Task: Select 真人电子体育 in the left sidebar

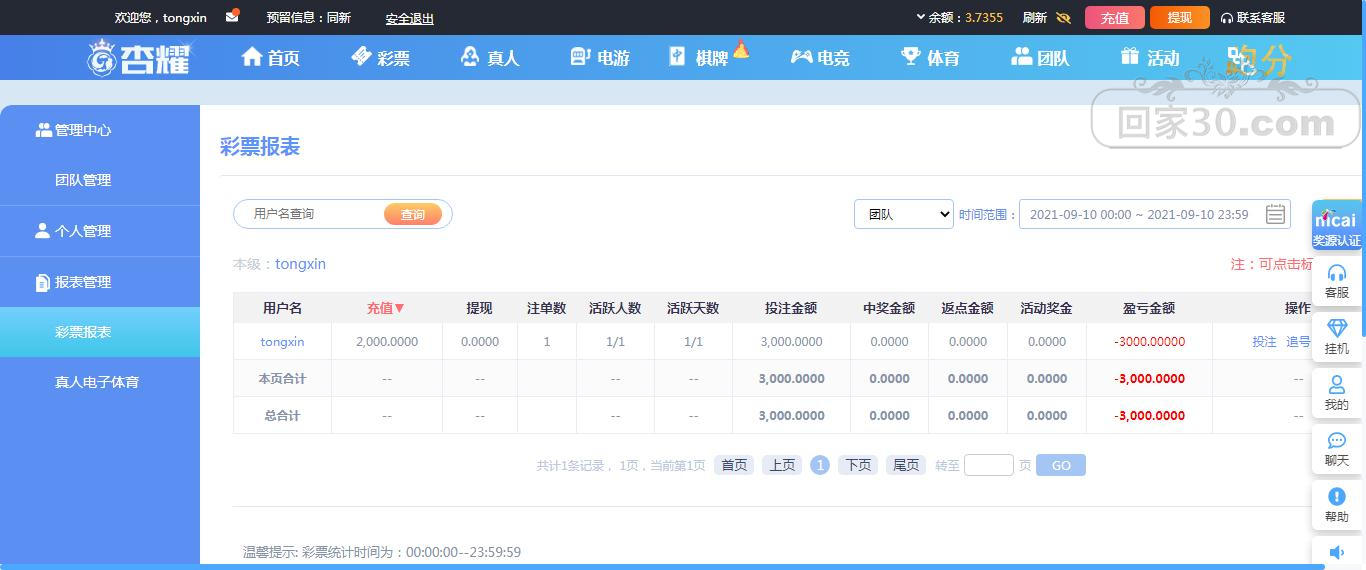Action: click(97, 382)
